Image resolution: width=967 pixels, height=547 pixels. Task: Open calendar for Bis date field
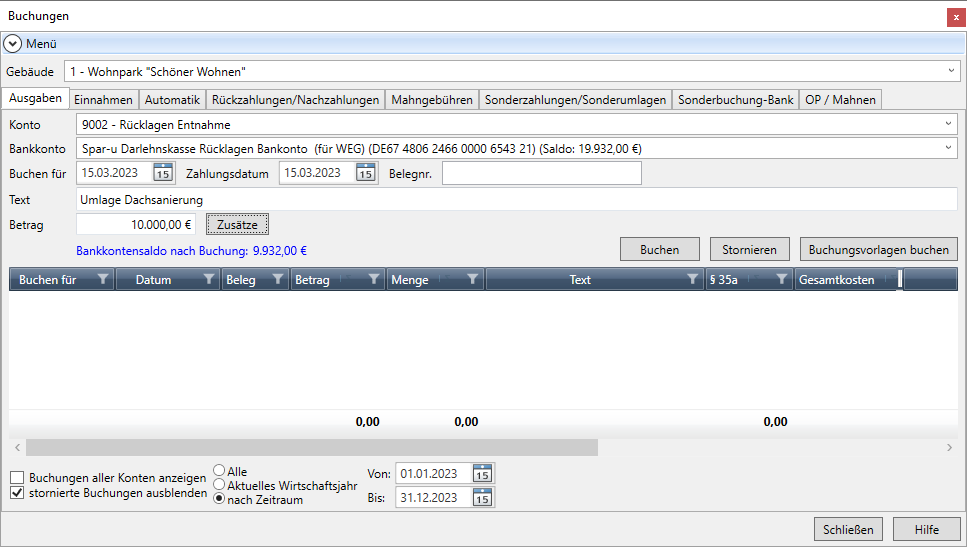(483, 497)
